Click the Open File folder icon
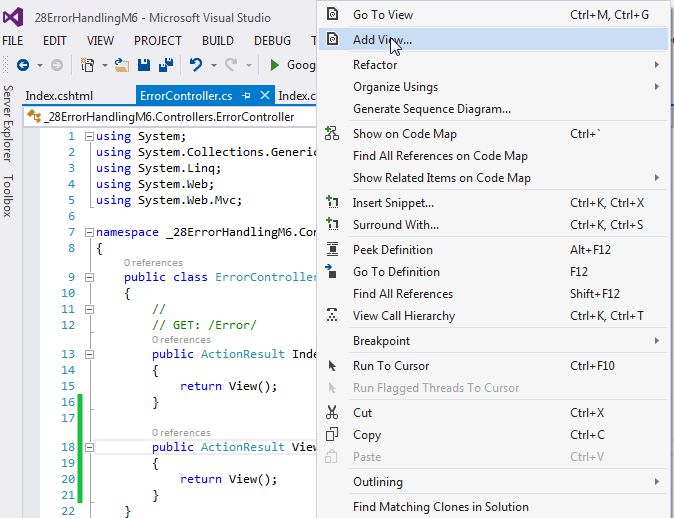The width and height of the screenshot is (674, 518). pos(122,65)
